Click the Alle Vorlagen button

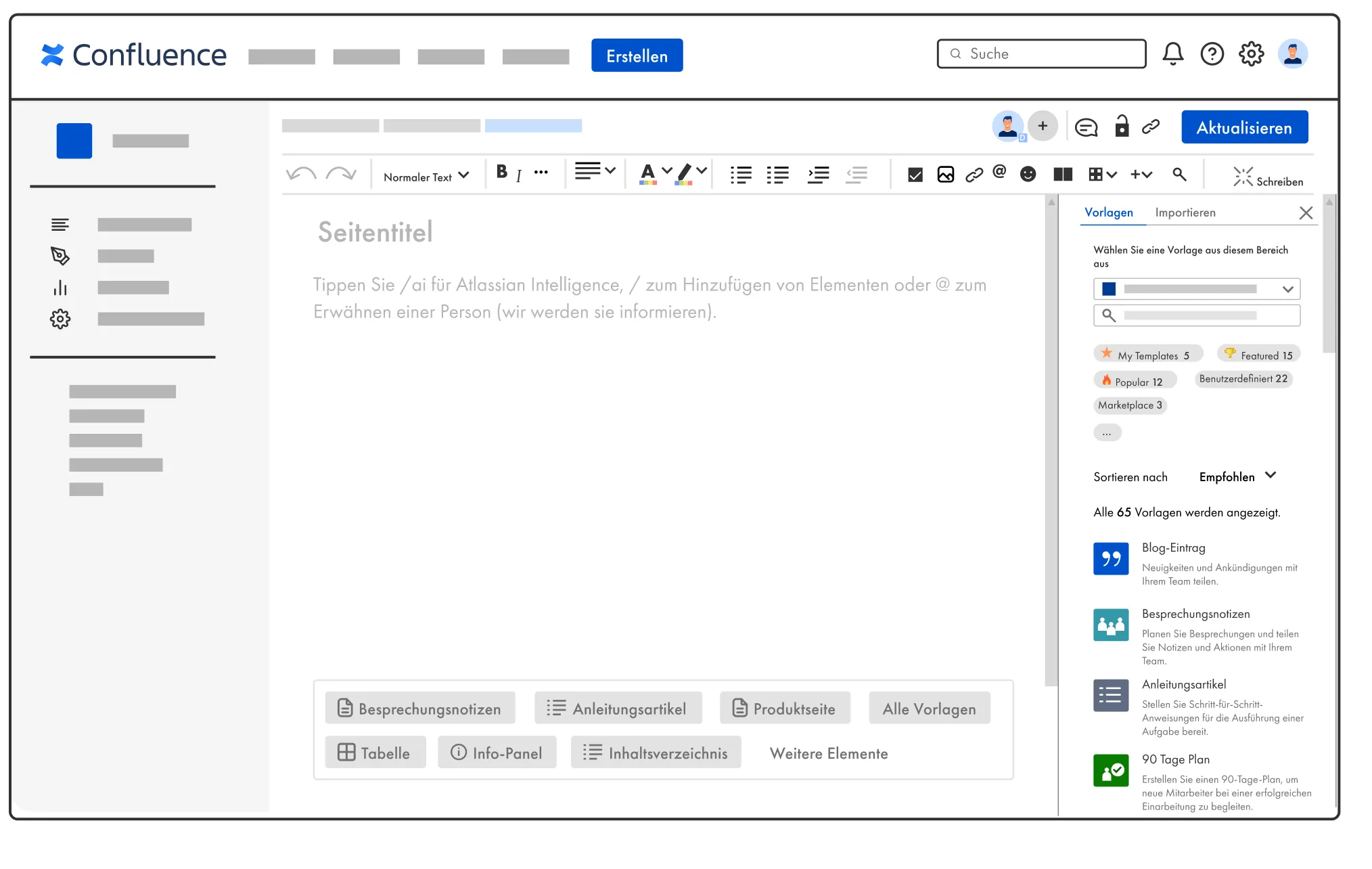(x=929, y=709)
